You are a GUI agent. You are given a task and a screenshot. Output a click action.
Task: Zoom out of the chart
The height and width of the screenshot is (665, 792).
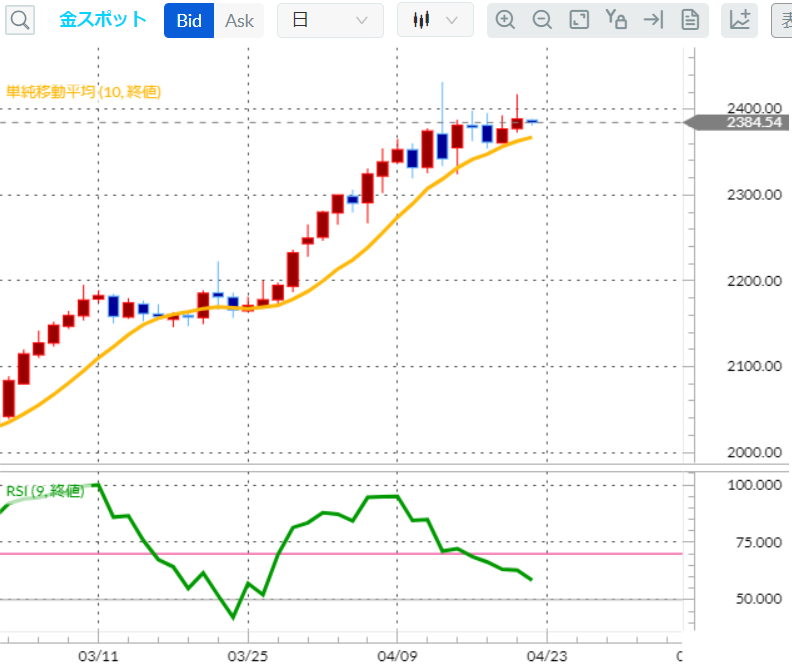[x=542, y=20]
